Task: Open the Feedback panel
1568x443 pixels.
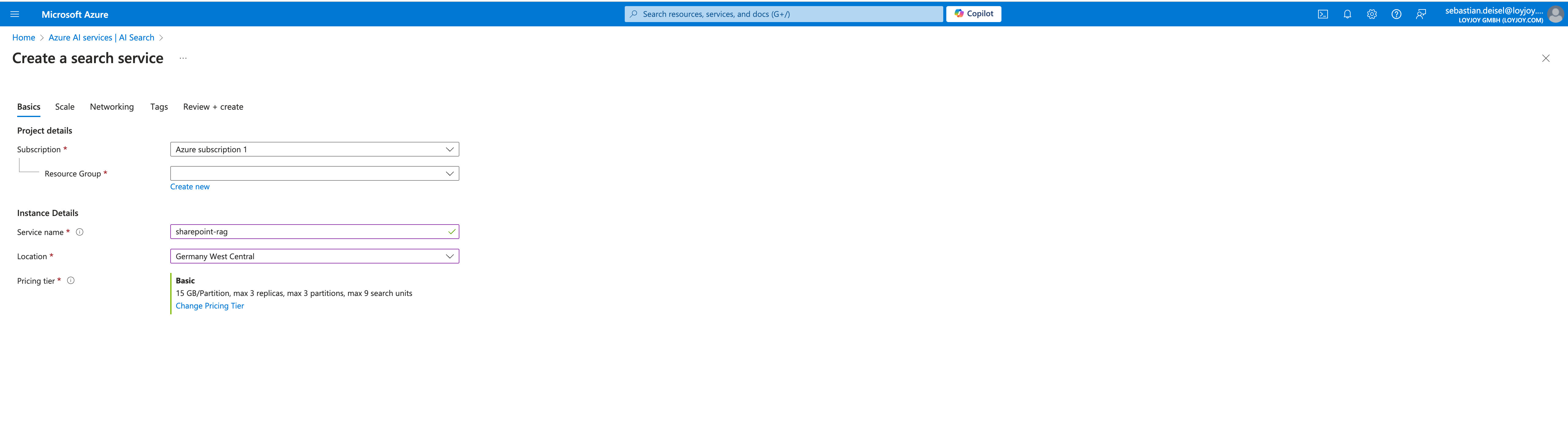Action: [1421, 13]
